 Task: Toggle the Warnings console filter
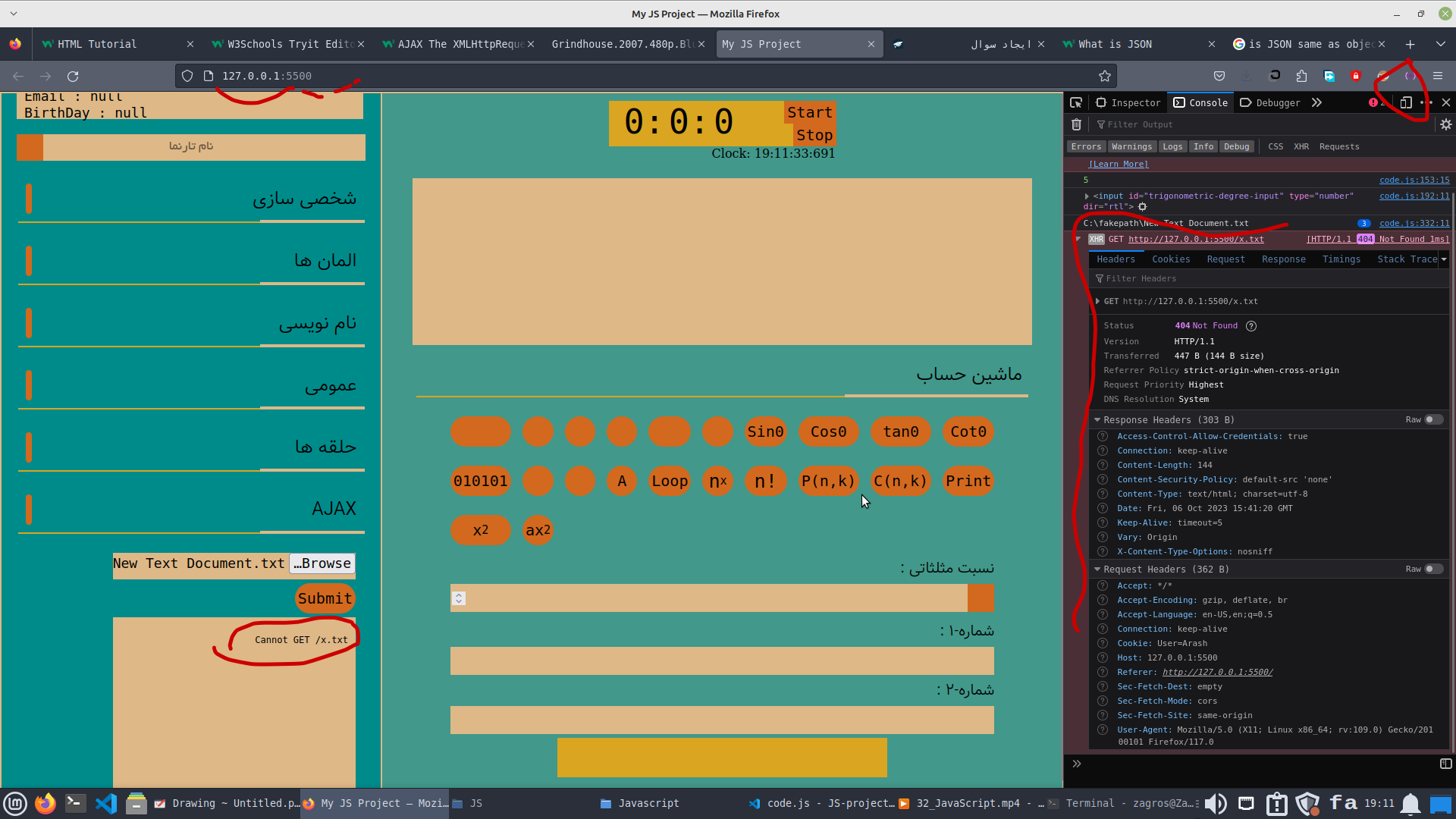pos(1131,146)
